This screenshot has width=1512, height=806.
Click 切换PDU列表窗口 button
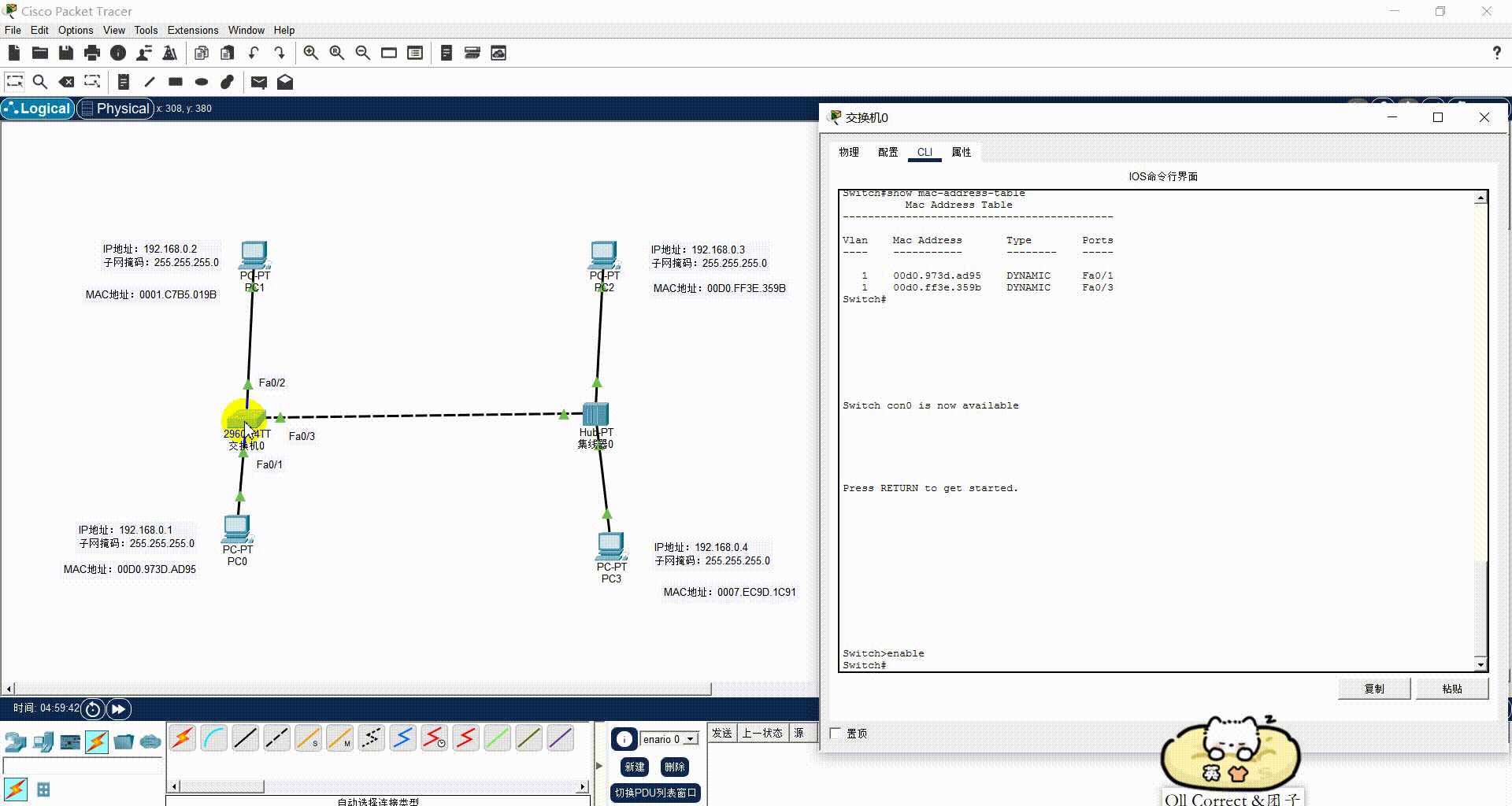(x=656, y=793)
